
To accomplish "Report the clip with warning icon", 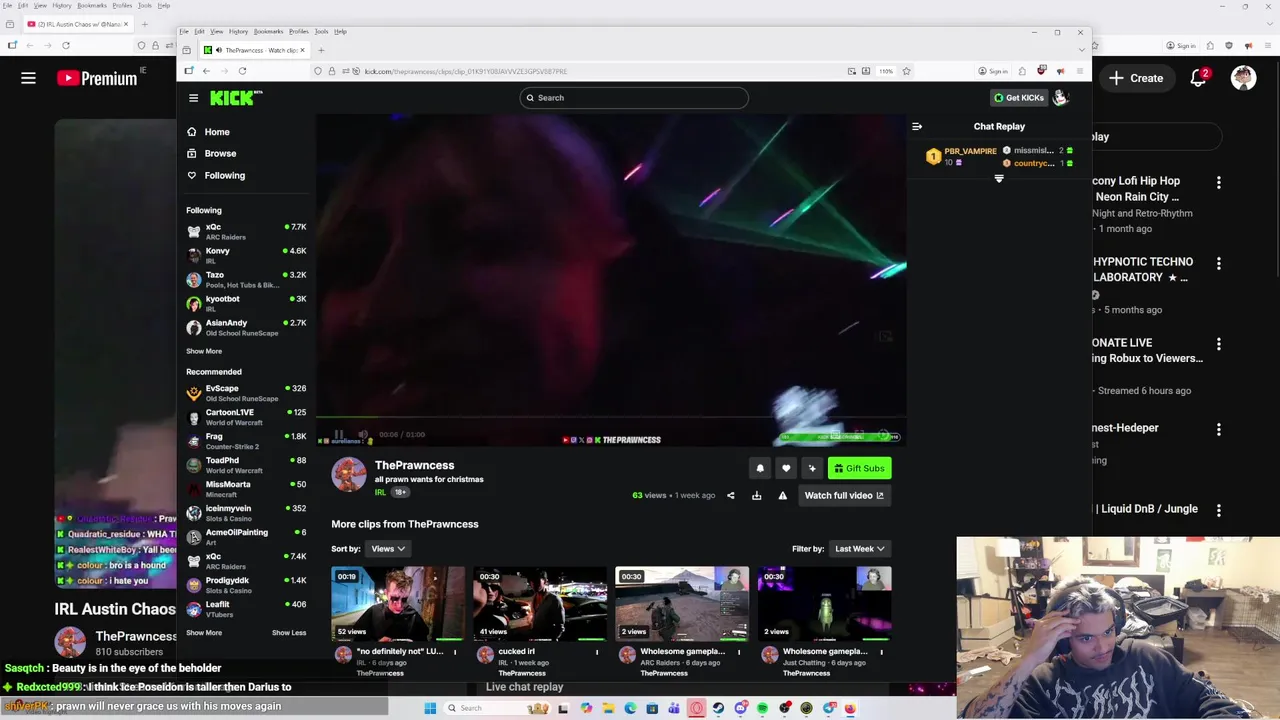I will (782, 496).
